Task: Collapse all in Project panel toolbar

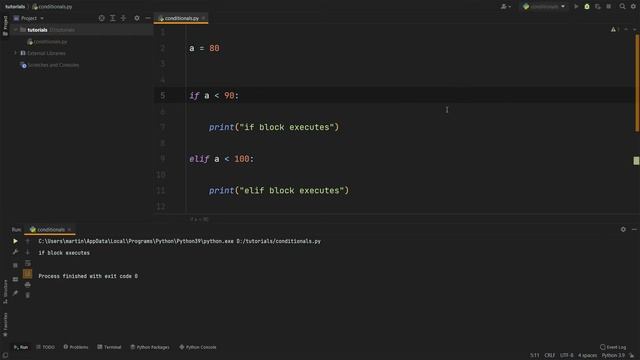Action: click(123, 18)
